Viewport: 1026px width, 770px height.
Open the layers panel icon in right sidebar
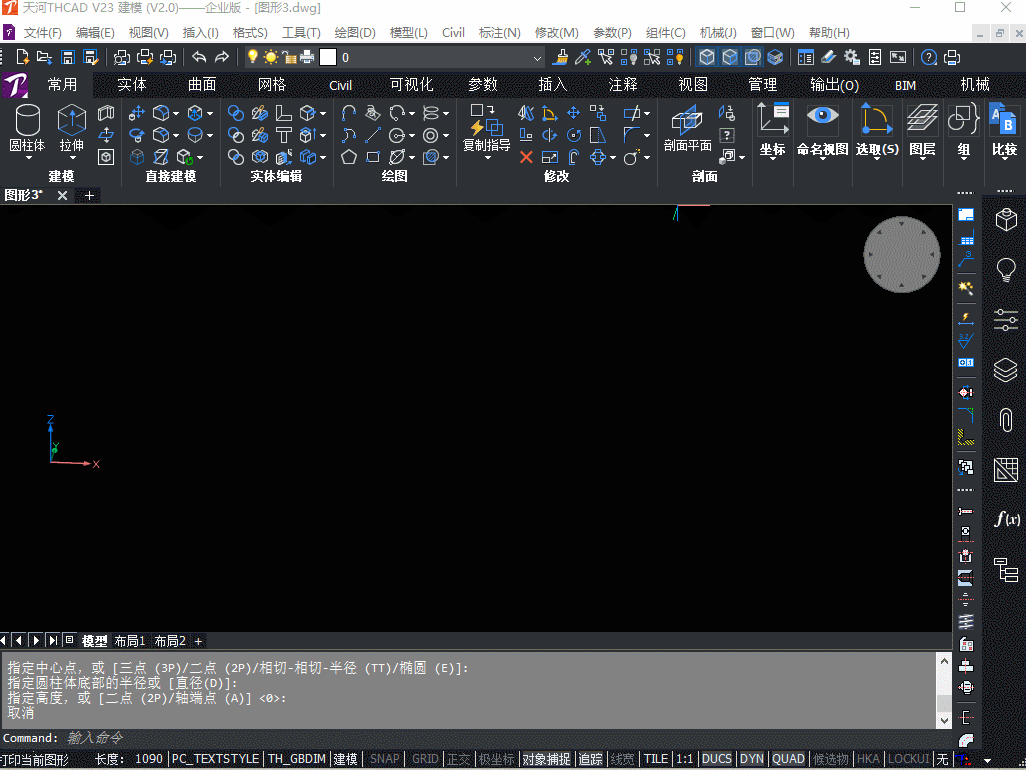click(1005, 370)
